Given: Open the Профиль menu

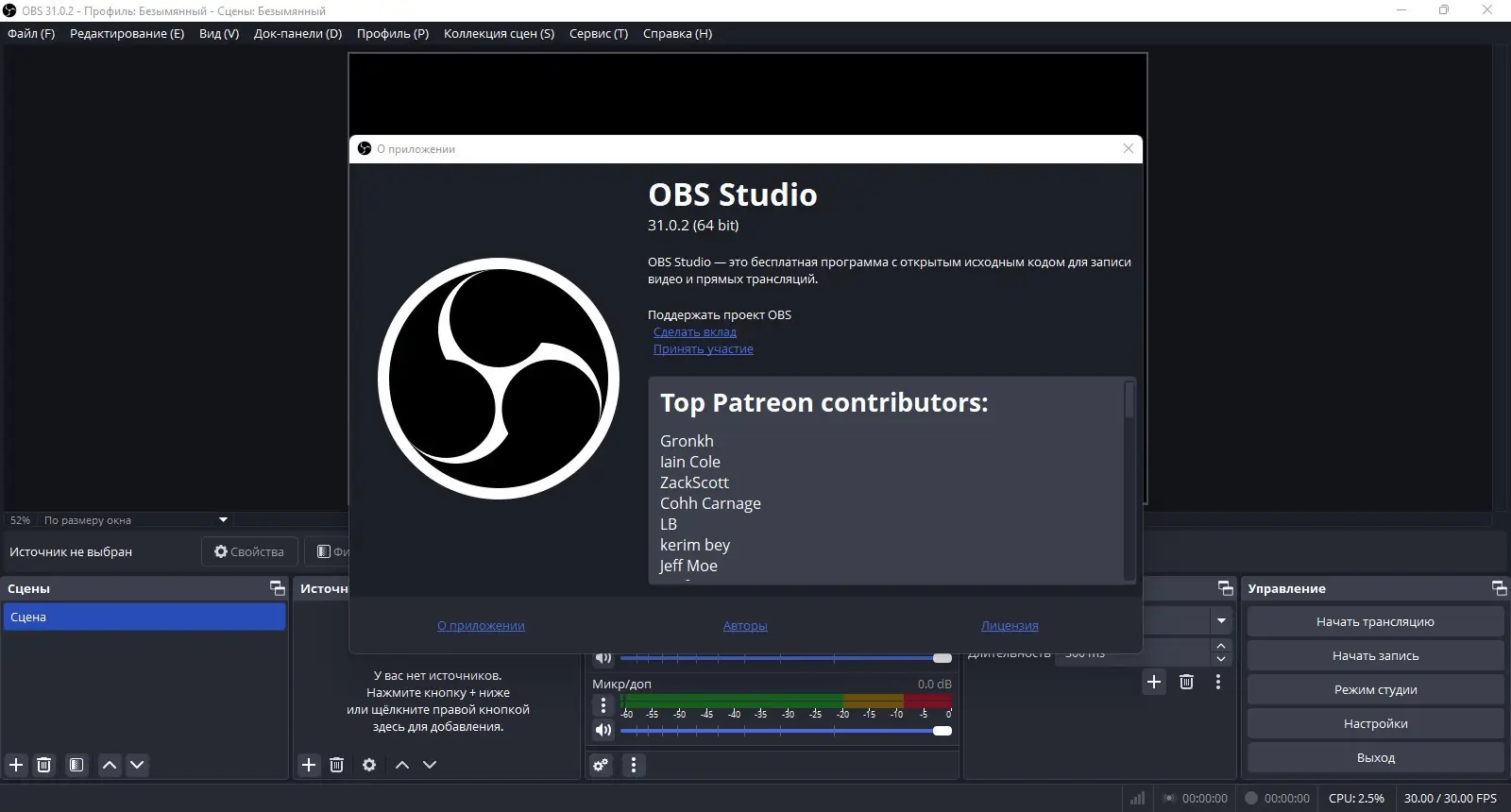Looking at the screenshot, I should (x=393, y=33).
